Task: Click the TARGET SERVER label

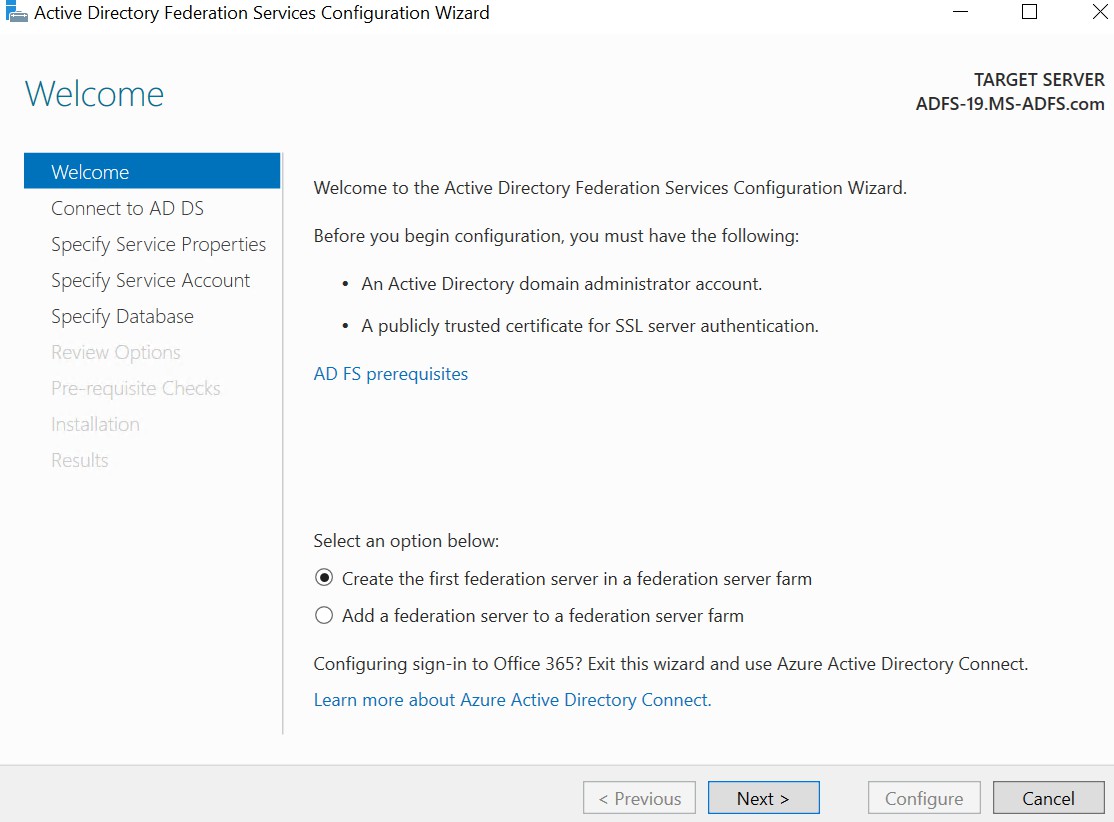Action: pos(1039,80)
